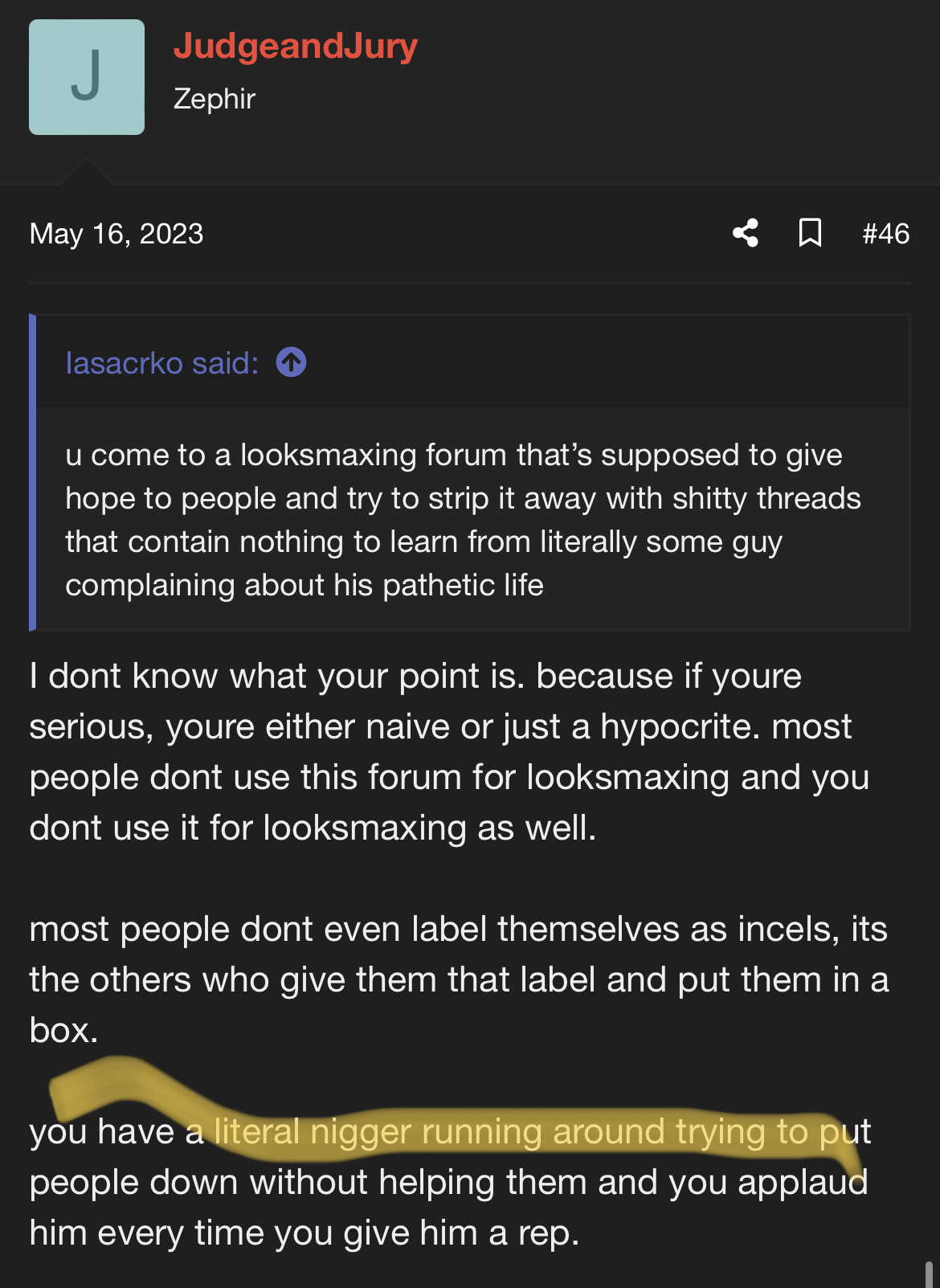Click the final line 'him every time you give'
Image resolution: width=940 pixels, height=1288 pixels.
coord(304,1233)
